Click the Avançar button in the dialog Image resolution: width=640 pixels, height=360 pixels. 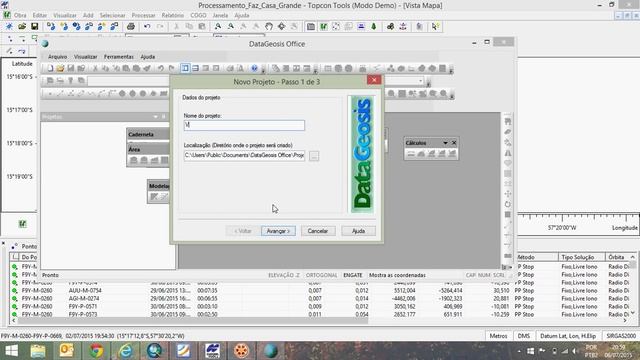(278, 231)
